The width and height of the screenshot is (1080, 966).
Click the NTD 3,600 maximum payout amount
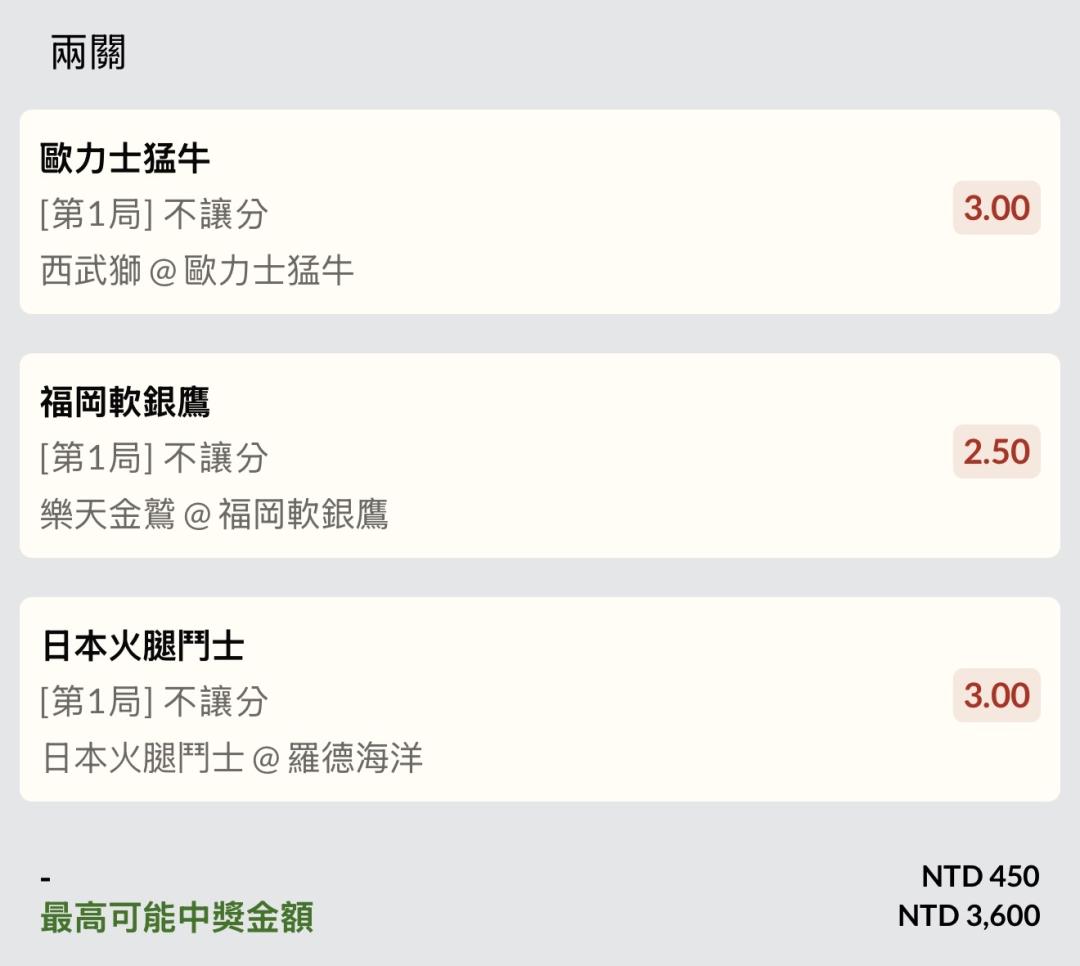(968, 915)
